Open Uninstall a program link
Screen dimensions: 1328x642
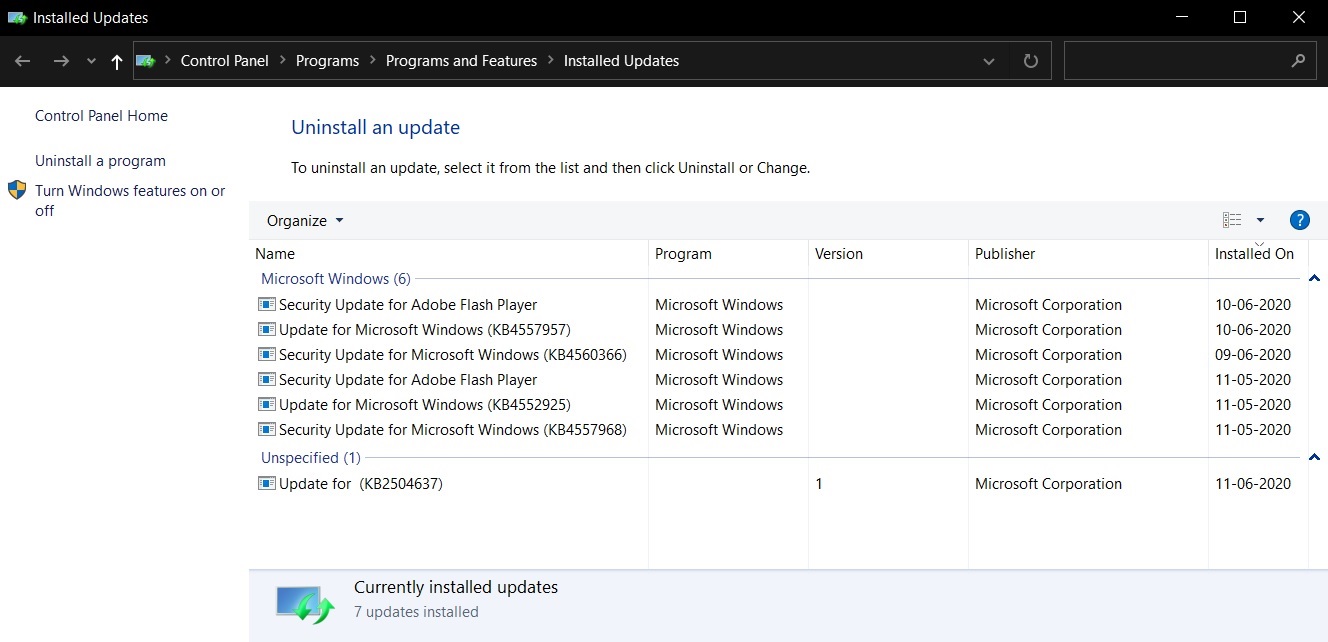coord(100,161)
